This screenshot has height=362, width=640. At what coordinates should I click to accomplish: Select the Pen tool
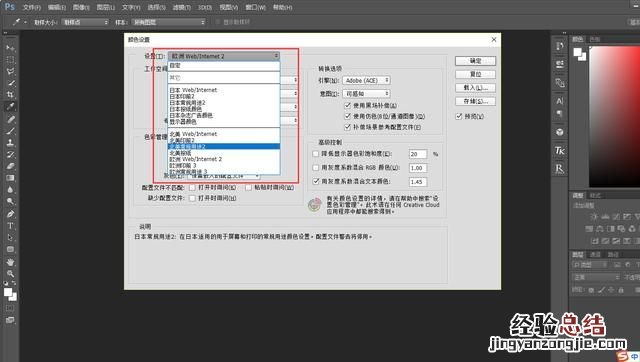[x=10, y=214]
